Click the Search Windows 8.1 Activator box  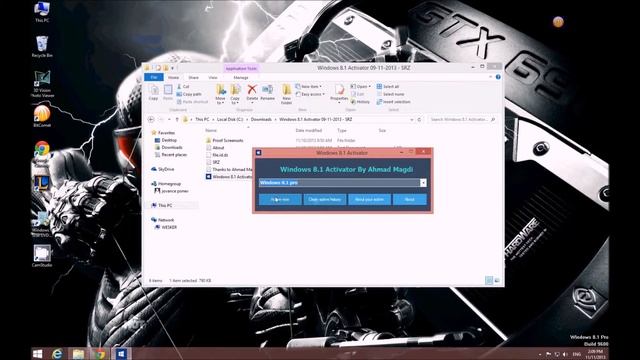click(x=462, y=120)
